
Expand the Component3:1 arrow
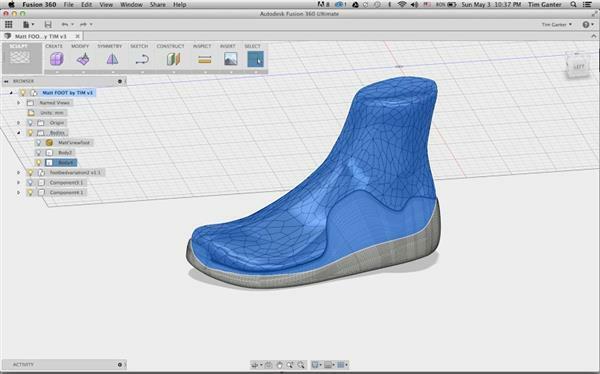18,183
